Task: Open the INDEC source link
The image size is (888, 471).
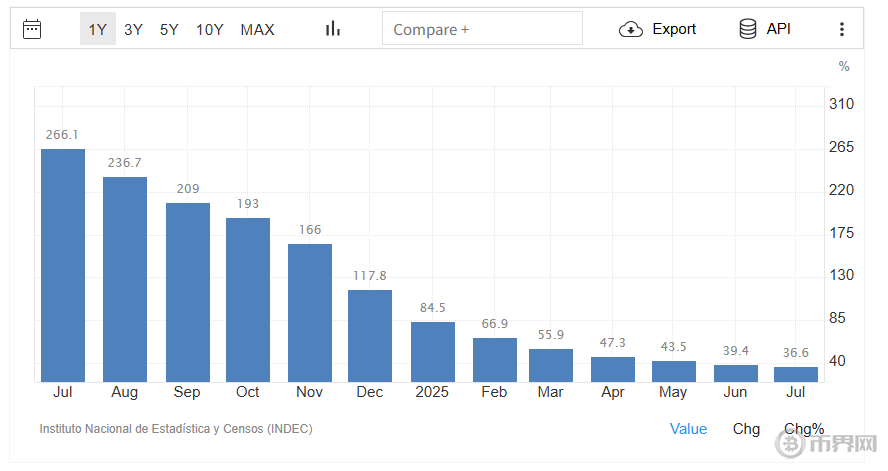Action: pos(176,429)
